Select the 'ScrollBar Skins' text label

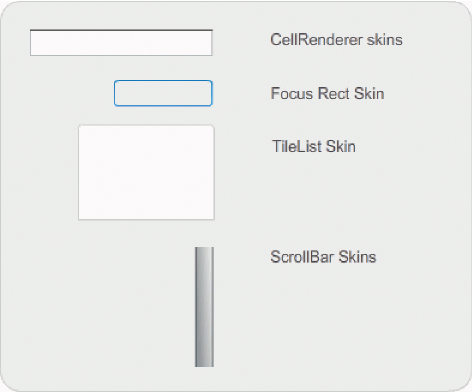click(323, 257)
